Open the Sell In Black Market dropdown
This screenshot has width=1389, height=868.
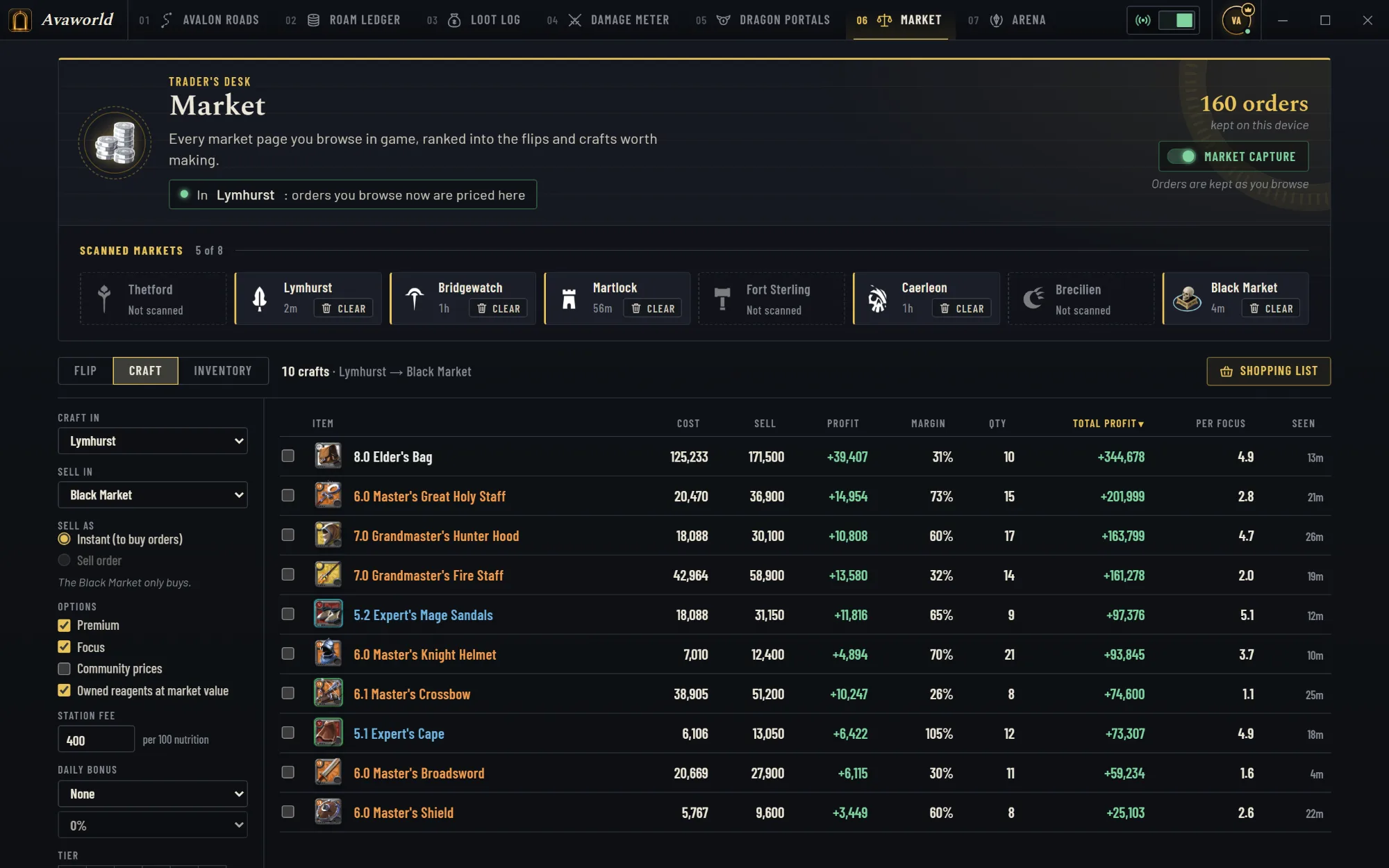point(153,495)
